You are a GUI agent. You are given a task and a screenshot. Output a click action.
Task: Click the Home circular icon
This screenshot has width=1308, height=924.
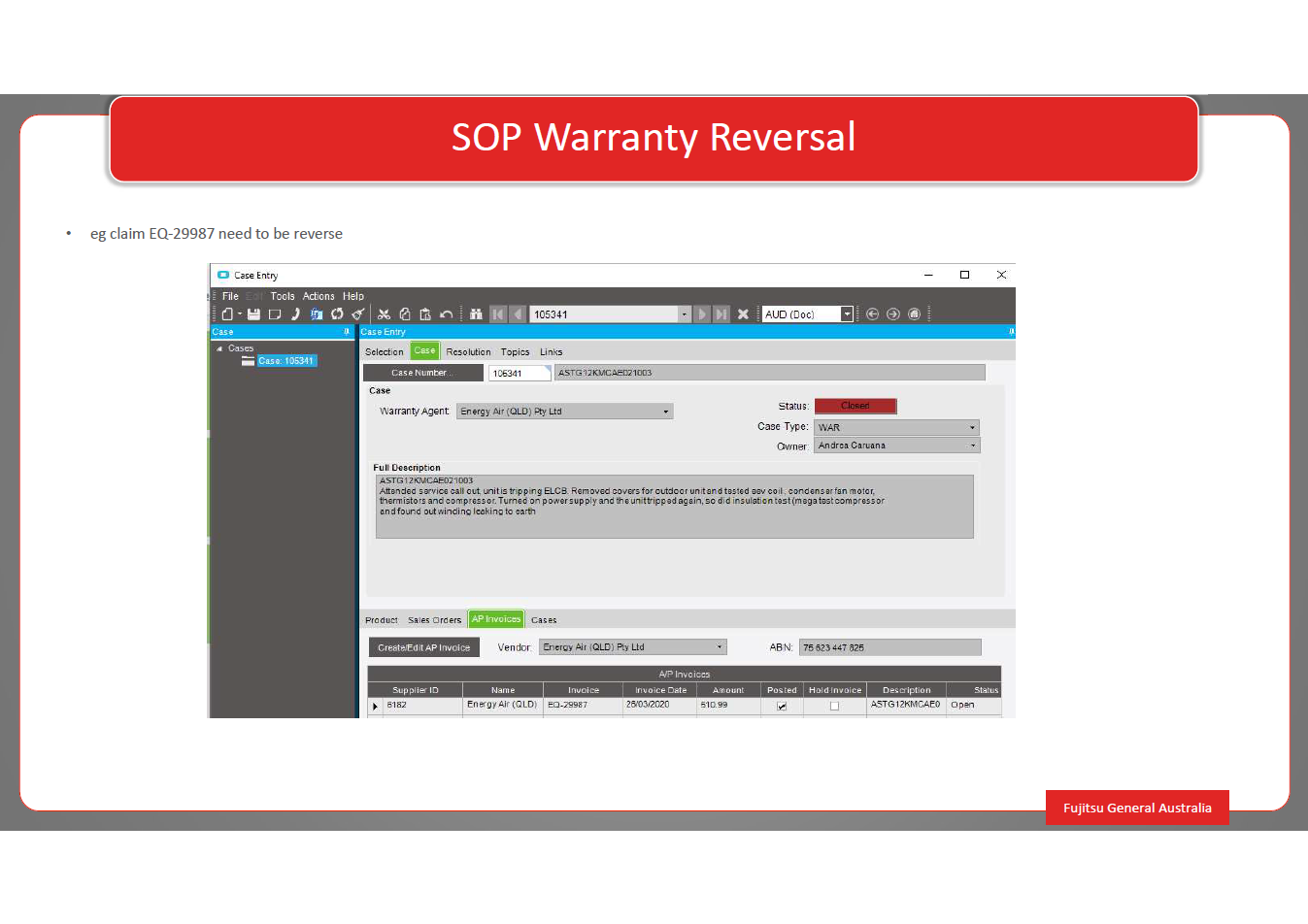[x=914, y=313]
